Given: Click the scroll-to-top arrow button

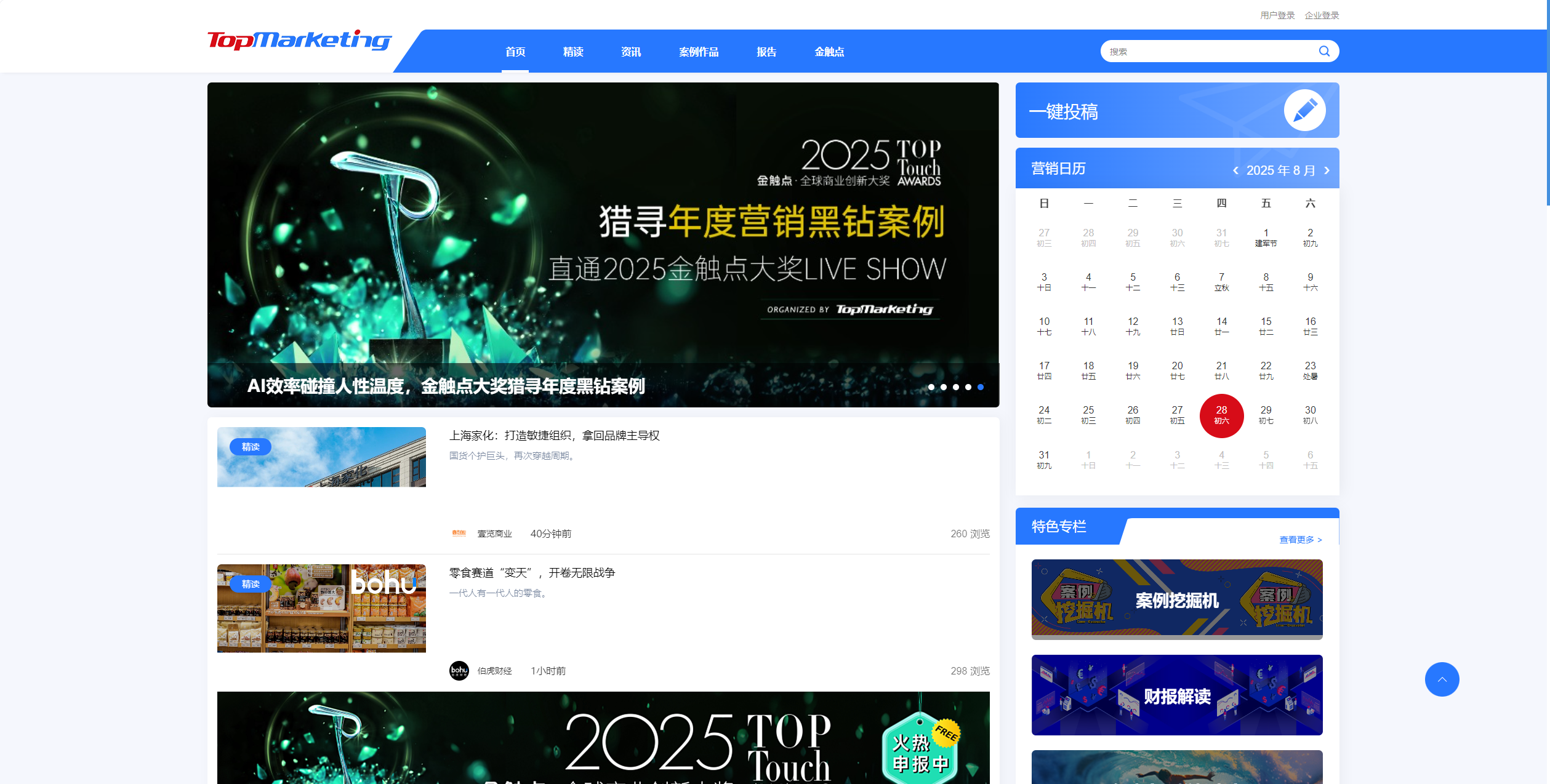Looking at the screenshot, I should tap(1442, 679).
